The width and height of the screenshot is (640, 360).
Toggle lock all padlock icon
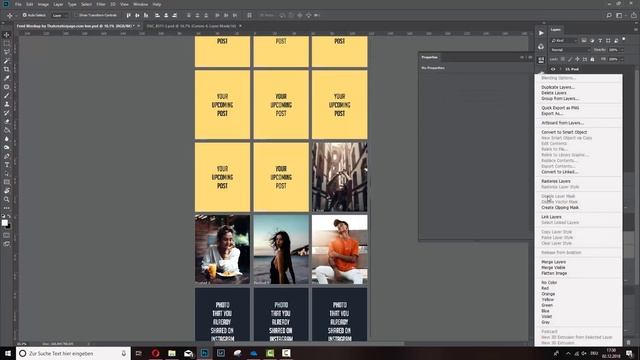[592, 59]
